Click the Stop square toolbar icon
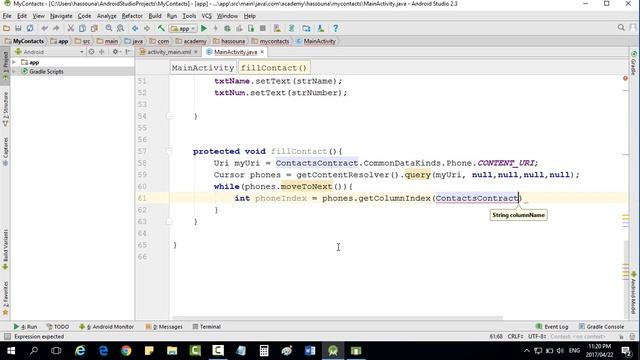The width and height of the screenshot is (640, 360). coord(263,28)
